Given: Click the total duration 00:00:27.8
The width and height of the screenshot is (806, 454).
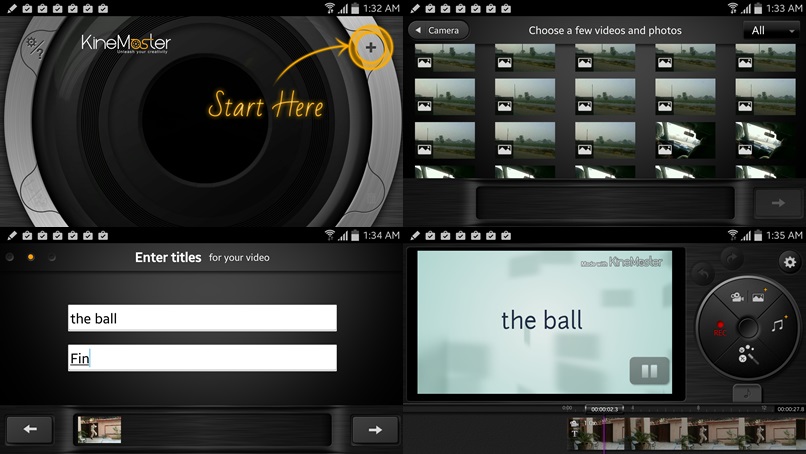Looking at the screenshot, I should tap(791, 409).
